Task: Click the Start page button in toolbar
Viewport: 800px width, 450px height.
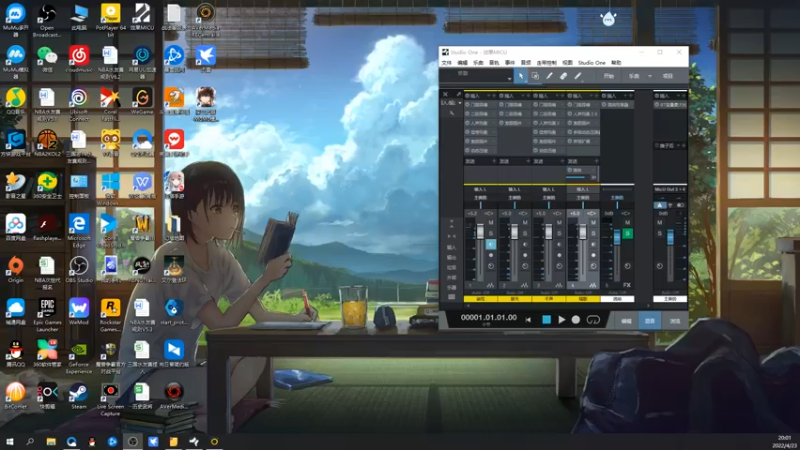Action: click(x=609, y=76)
